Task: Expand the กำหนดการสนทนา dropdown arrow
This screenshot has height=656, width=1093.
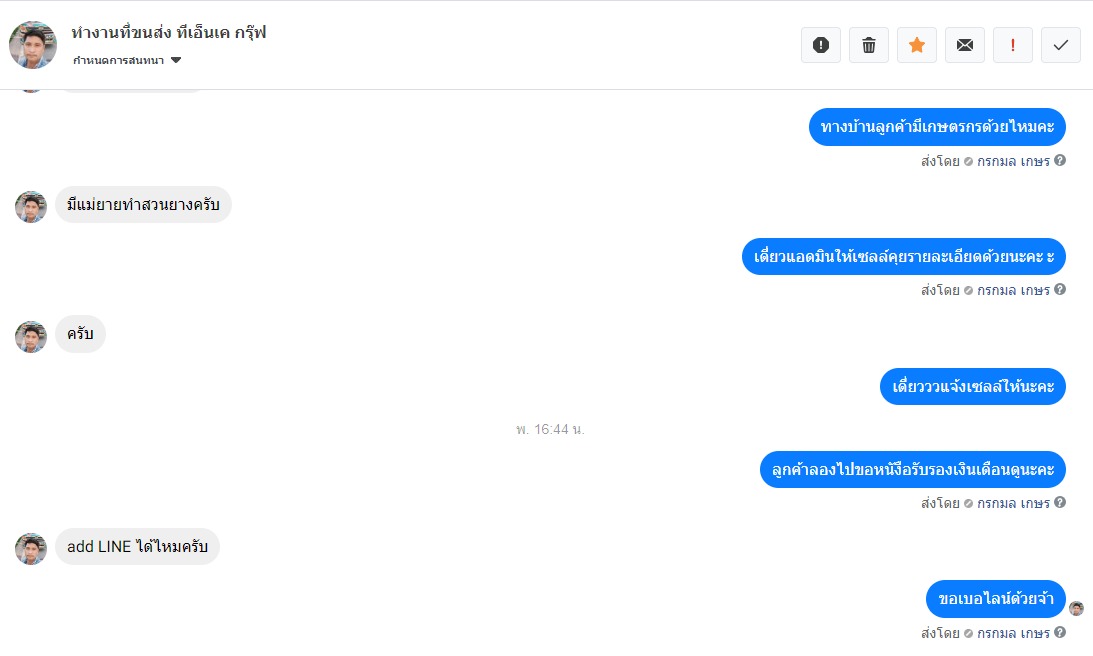Action: click(x=176, y=60)
